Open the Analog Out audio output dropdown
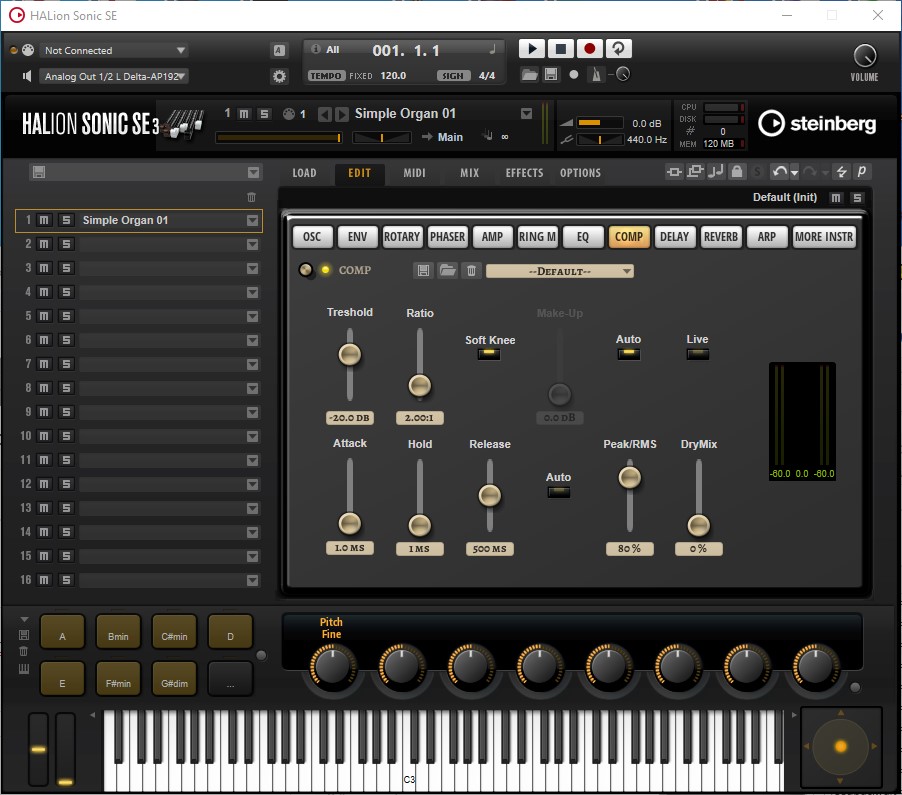Image resolution: width=902 pixels, height=795 pixels. click(x=114, y=76)
